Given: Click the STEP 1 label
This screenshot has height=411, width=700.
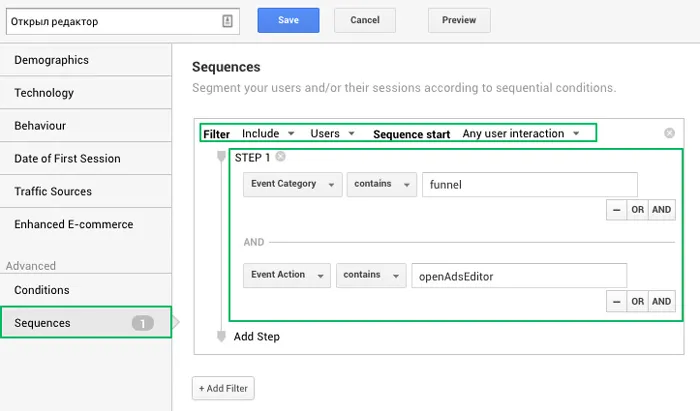Looking at the screenshot, I should pos(252,158).
